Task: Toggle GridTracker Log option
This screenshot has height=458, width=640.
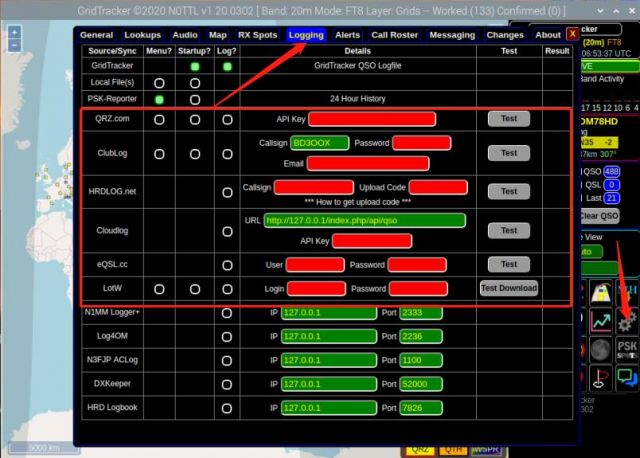Action: click(x=227, y=67)
